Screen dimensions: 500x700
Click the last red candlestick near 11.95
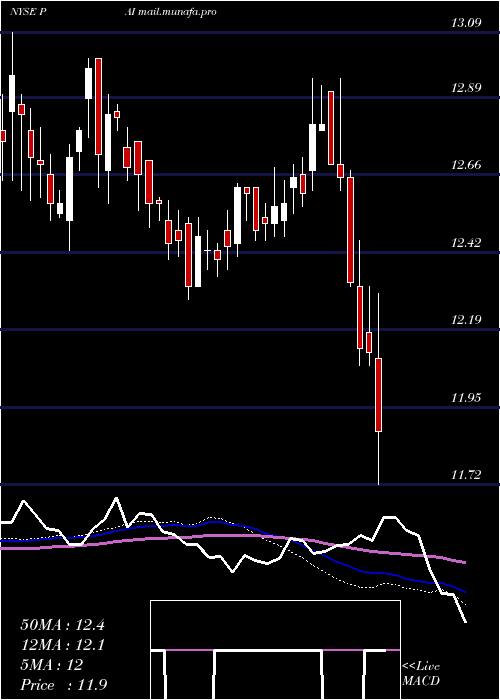click(379, 395)
